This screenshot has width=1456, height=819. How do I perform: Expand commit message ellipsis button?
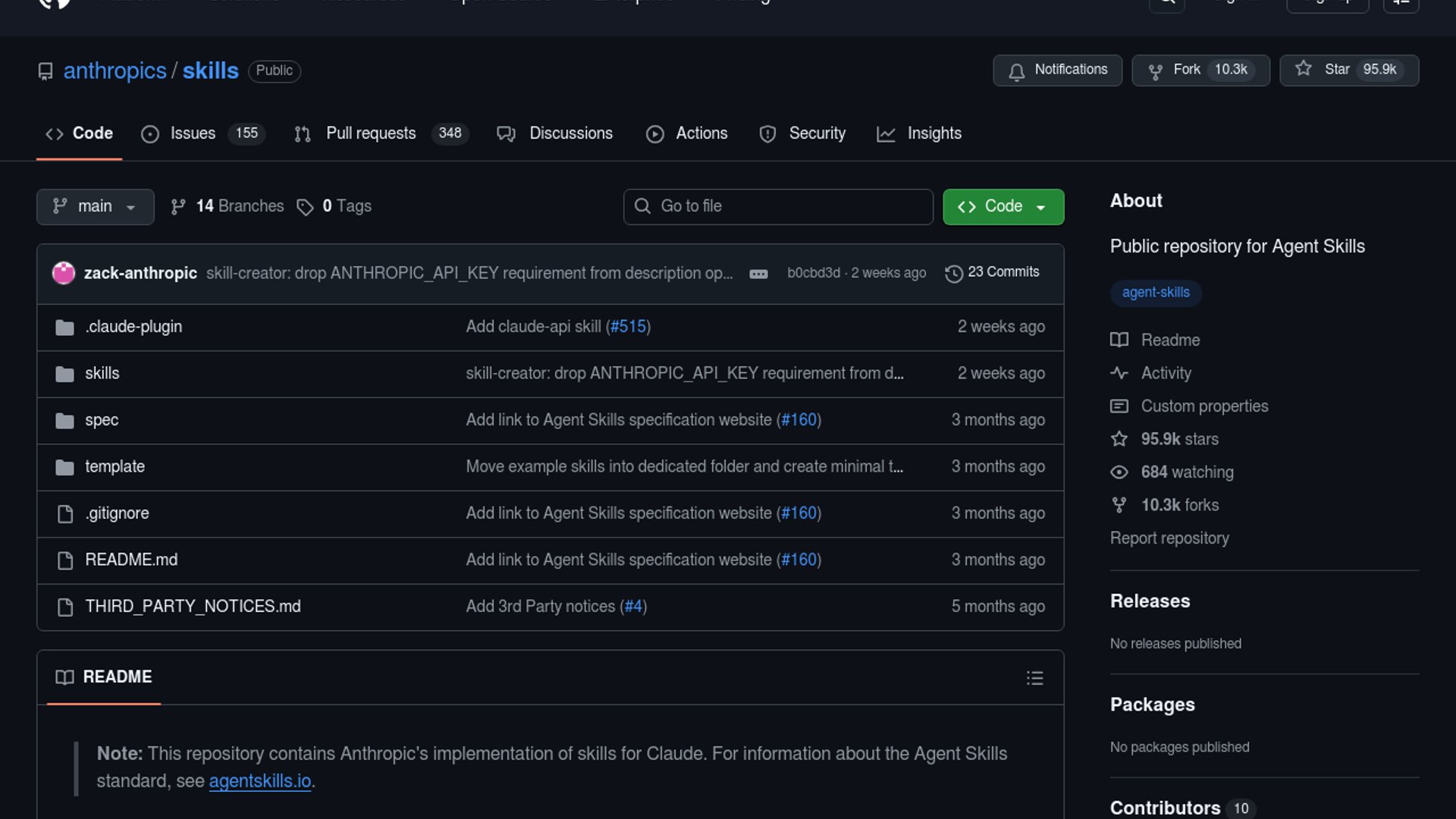click(758, 274)
